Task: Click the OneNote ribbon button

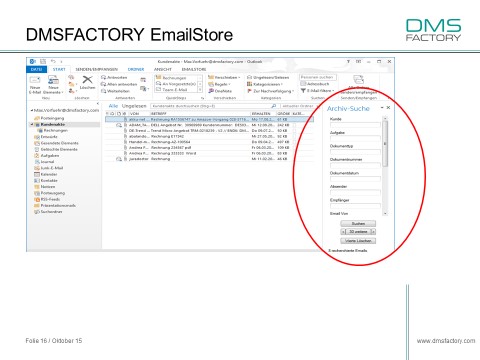Action: 220,91
